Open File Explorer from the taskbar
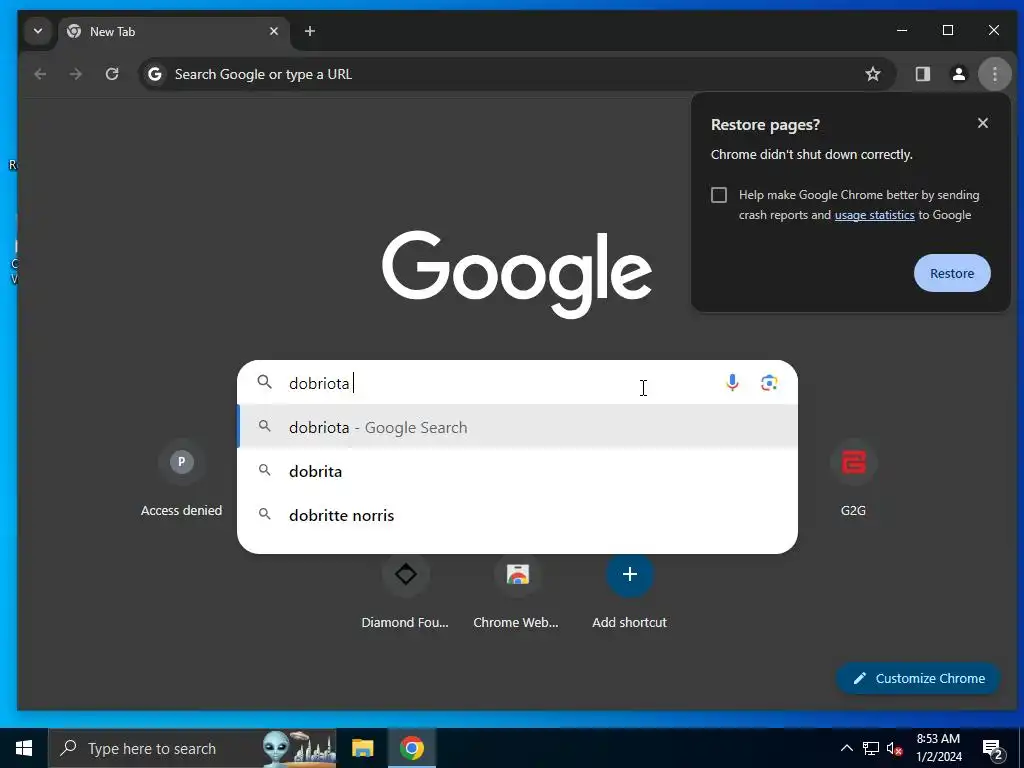The image size is (1024, 768). 362,748
